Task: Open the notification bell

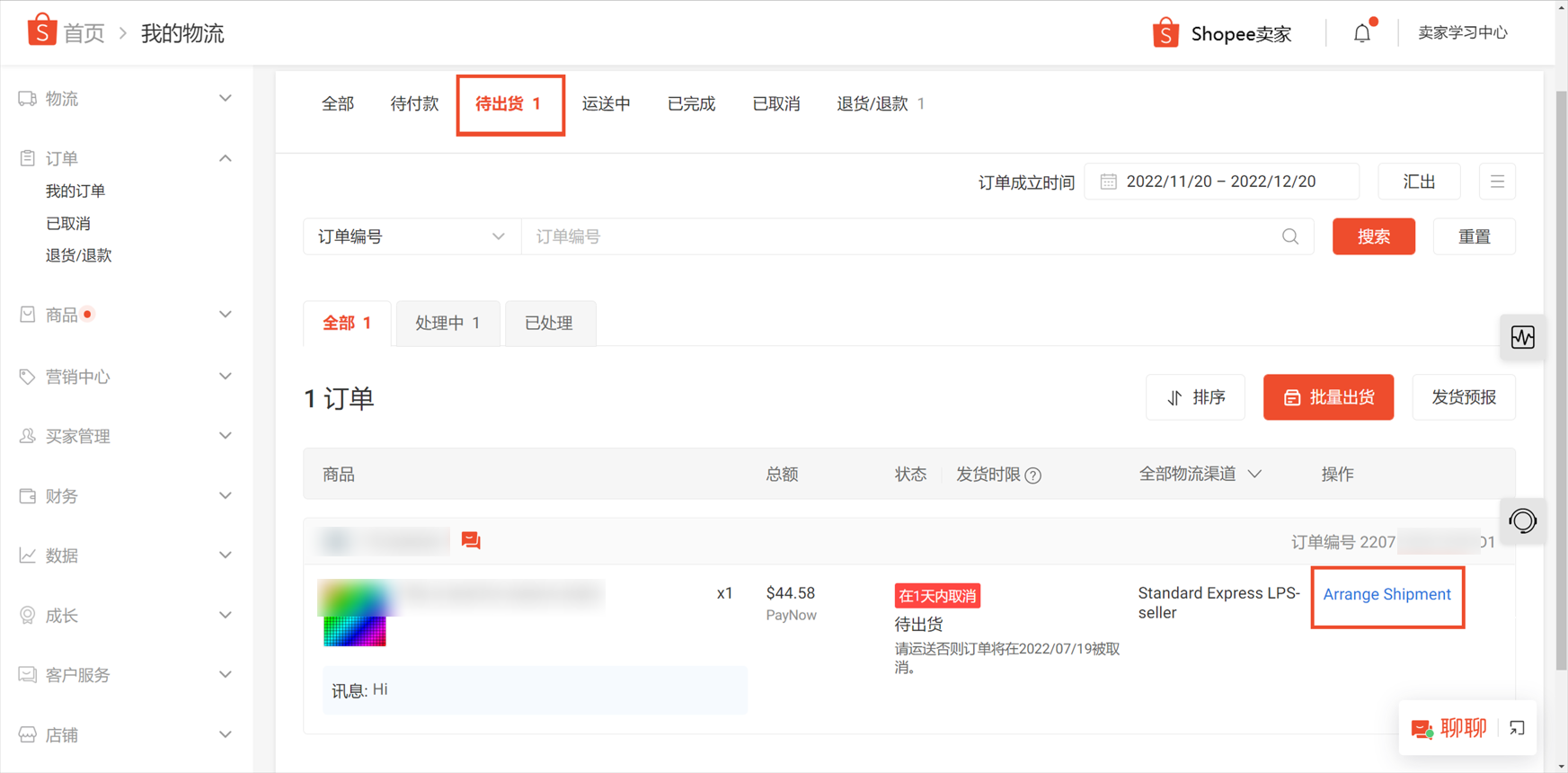Action: [1362, 33]
